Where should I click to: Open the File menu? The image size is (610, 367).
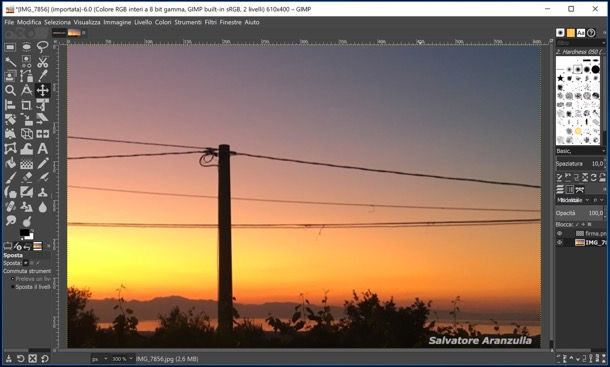pos(9,22)
